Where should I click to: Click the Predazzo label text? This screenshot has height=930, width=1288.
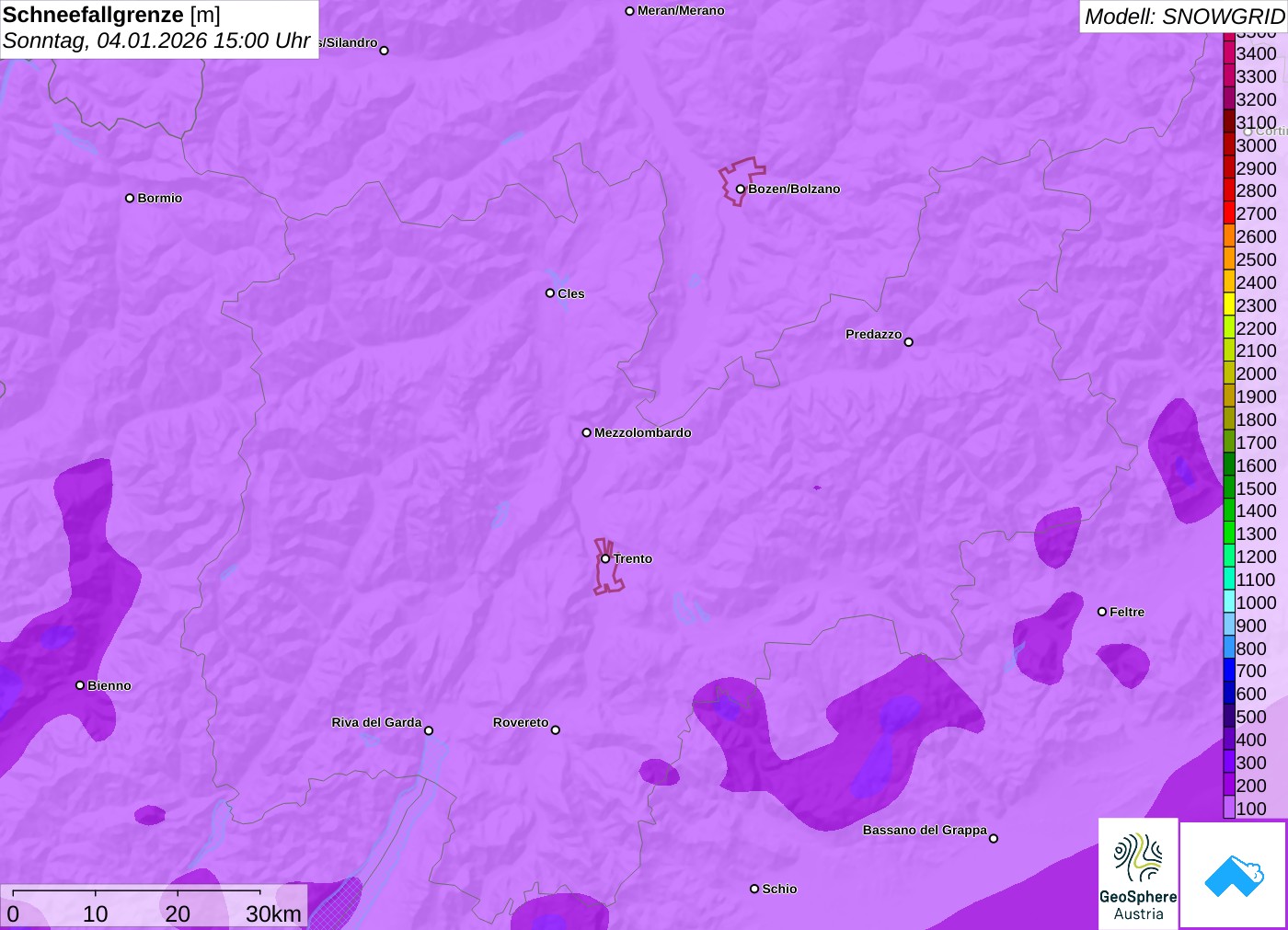click(x=874, y=334)
